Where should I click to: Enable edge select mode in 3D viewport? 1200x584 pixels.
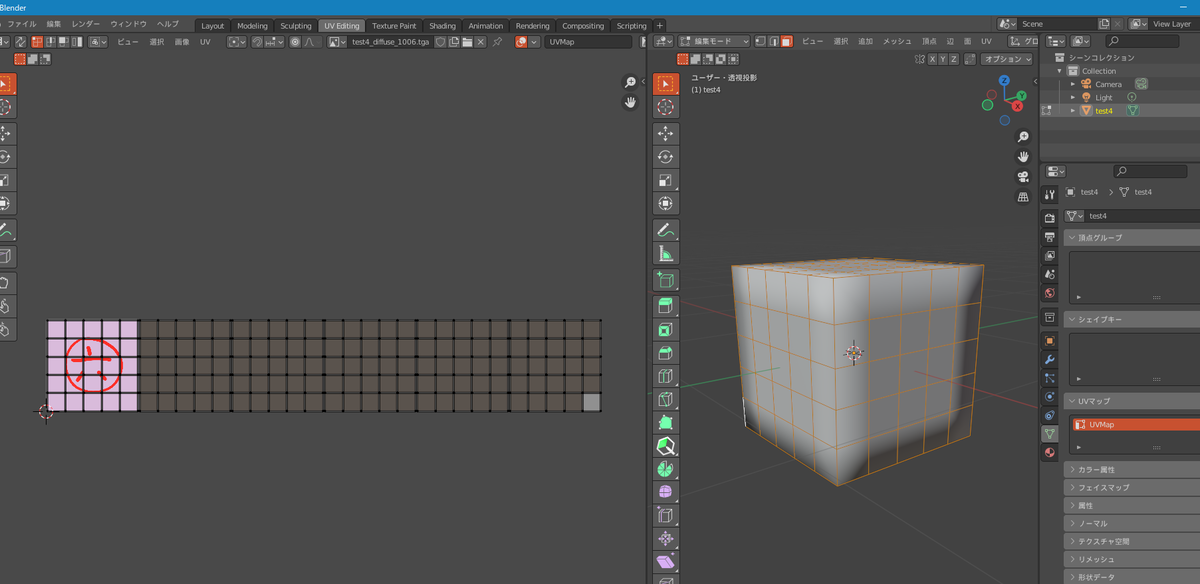[773, 41]
